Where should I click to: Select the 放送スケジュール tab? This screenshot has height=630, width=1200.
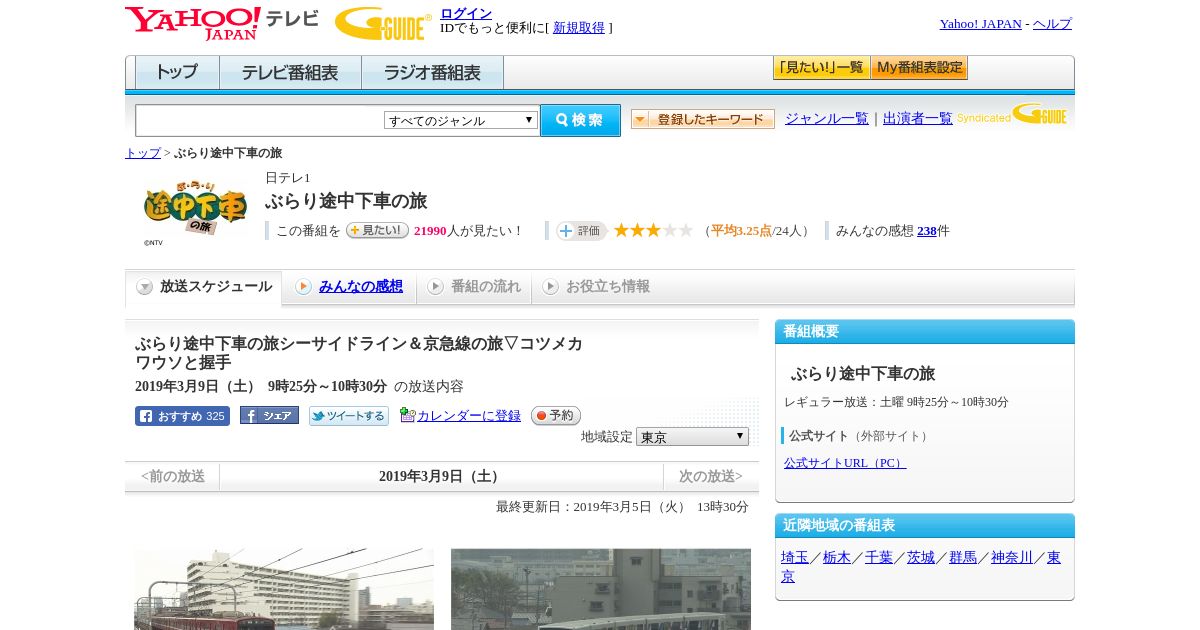pos(204,287)
